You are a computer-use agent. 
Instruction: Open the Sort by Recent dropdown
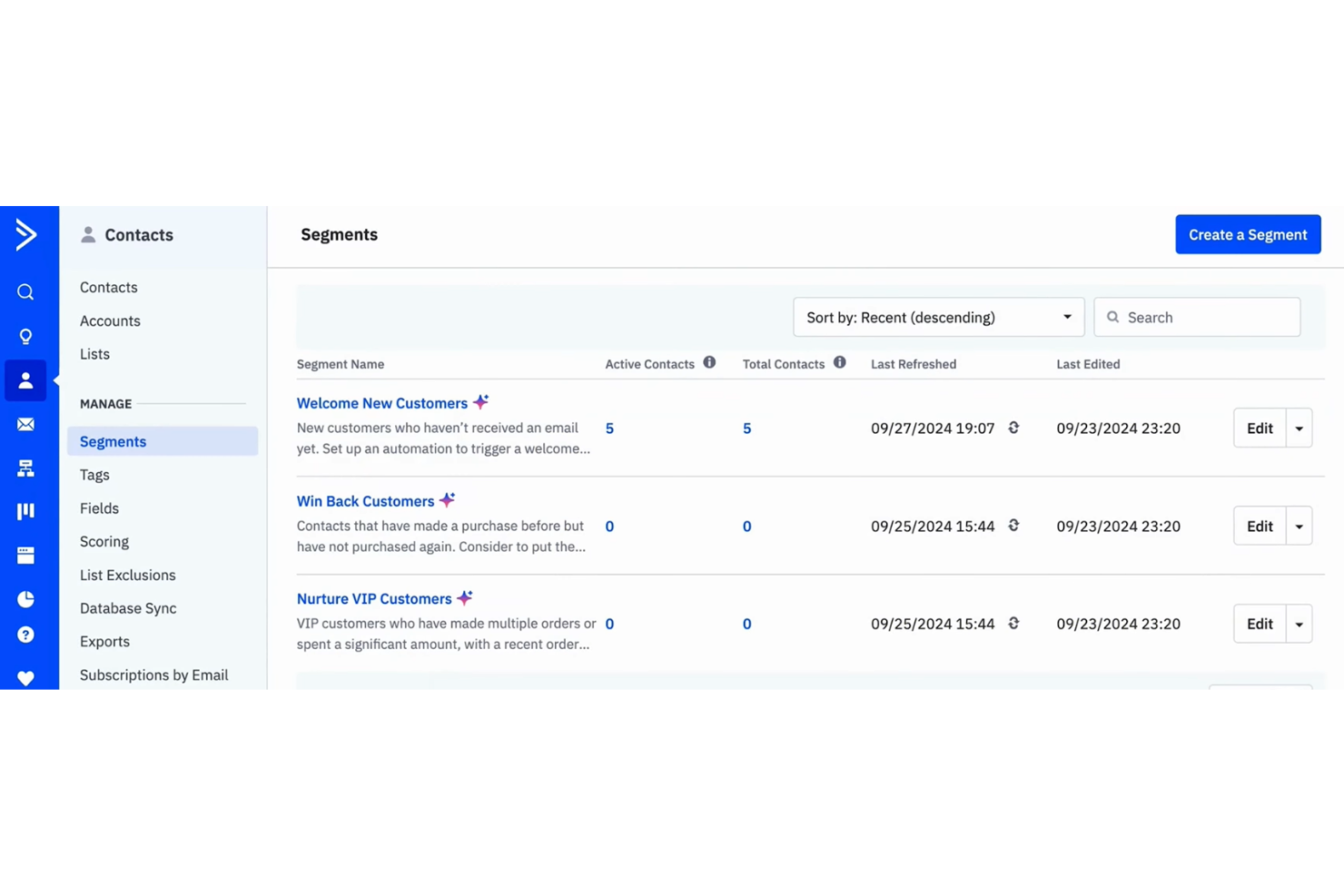(x=938, y=318)
